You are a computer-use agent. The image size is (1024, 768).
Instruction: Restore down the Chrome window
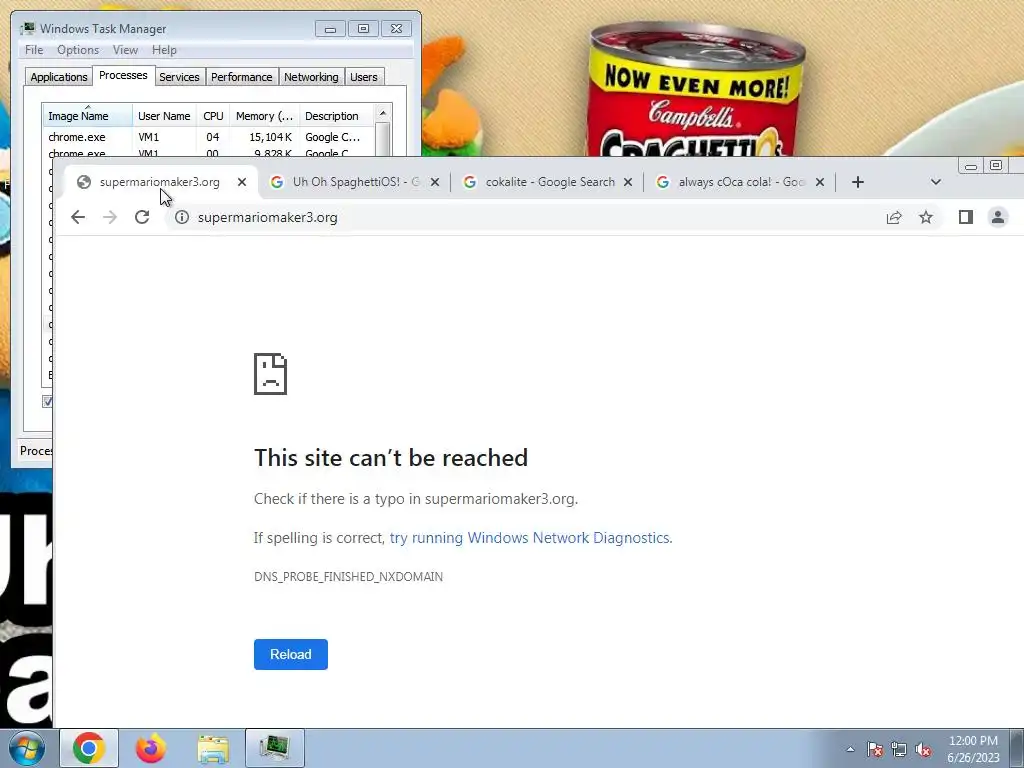pos(995,166)
